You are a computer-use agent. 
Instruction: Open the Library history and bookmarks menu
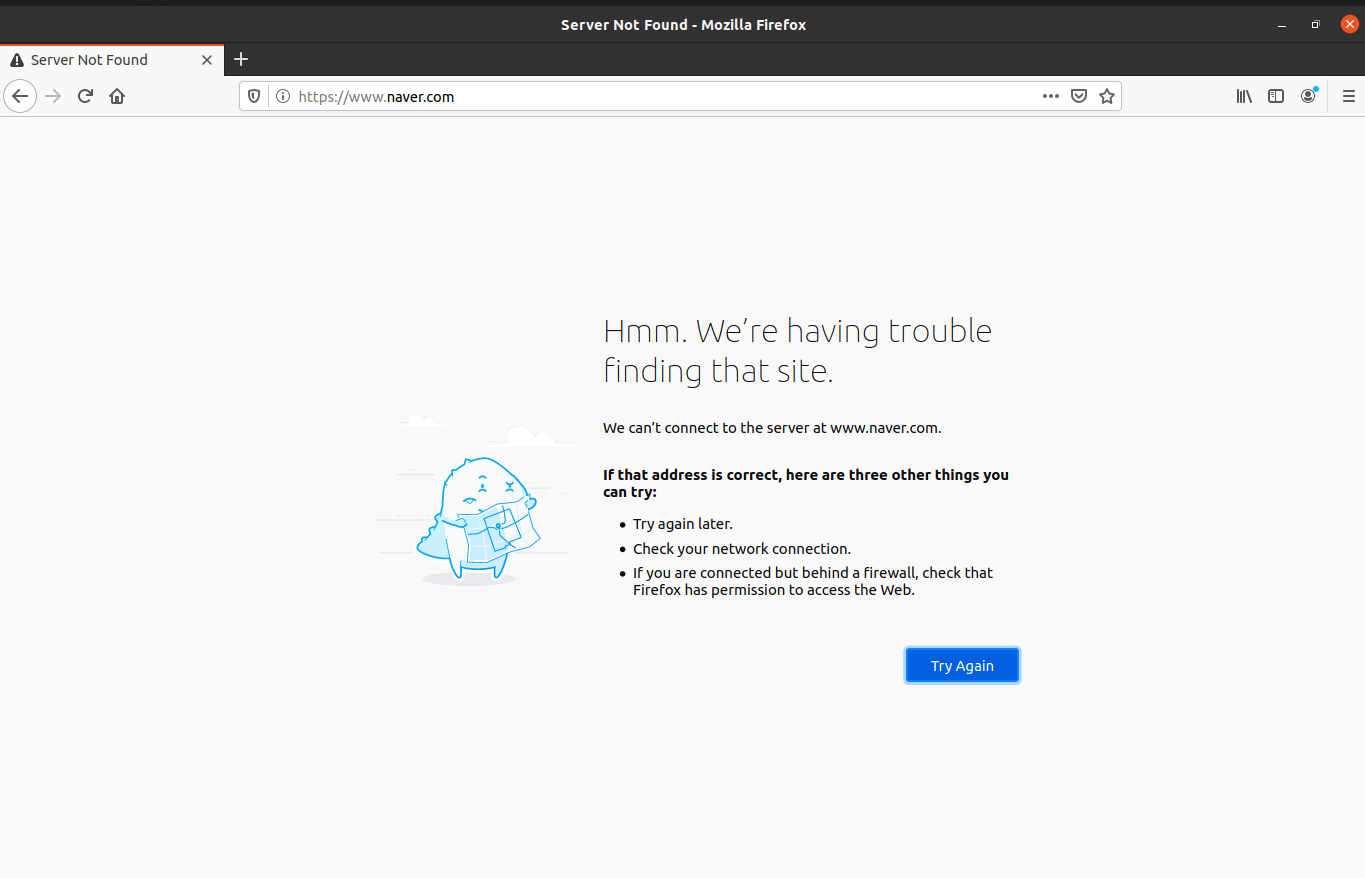(x=1244, y=96)
